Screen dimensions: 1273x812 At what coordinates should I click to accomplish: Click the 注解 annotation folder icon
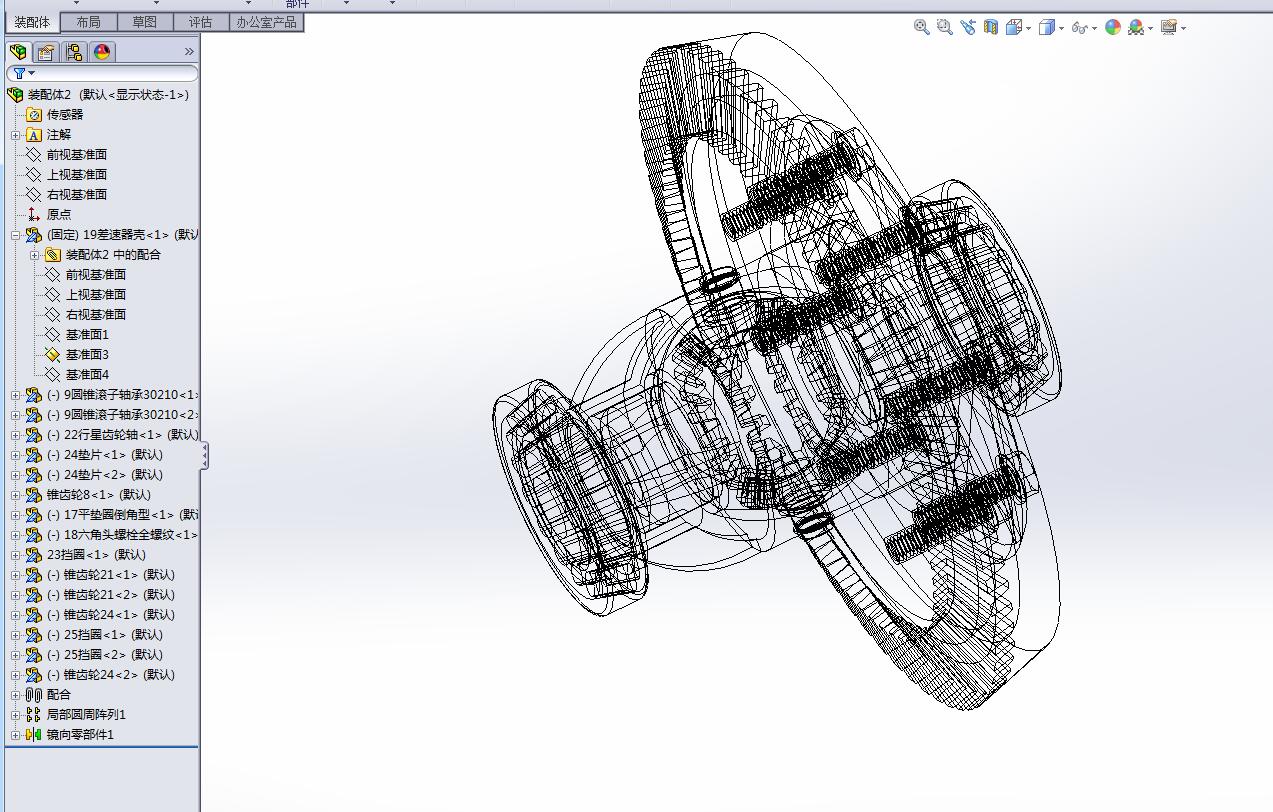34,134
